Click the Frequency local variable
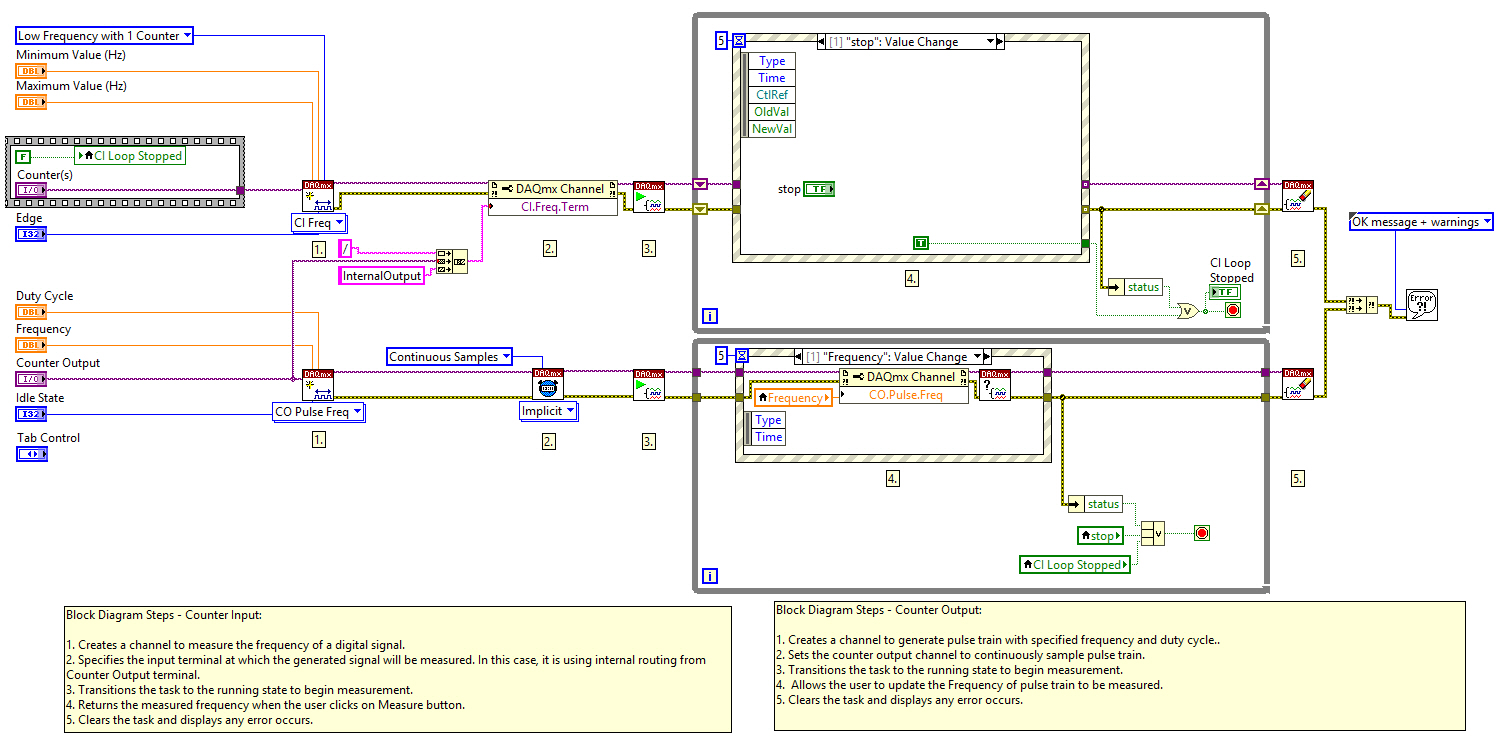1503x744 pixels. pyautogui.click(x=793, y=398)
